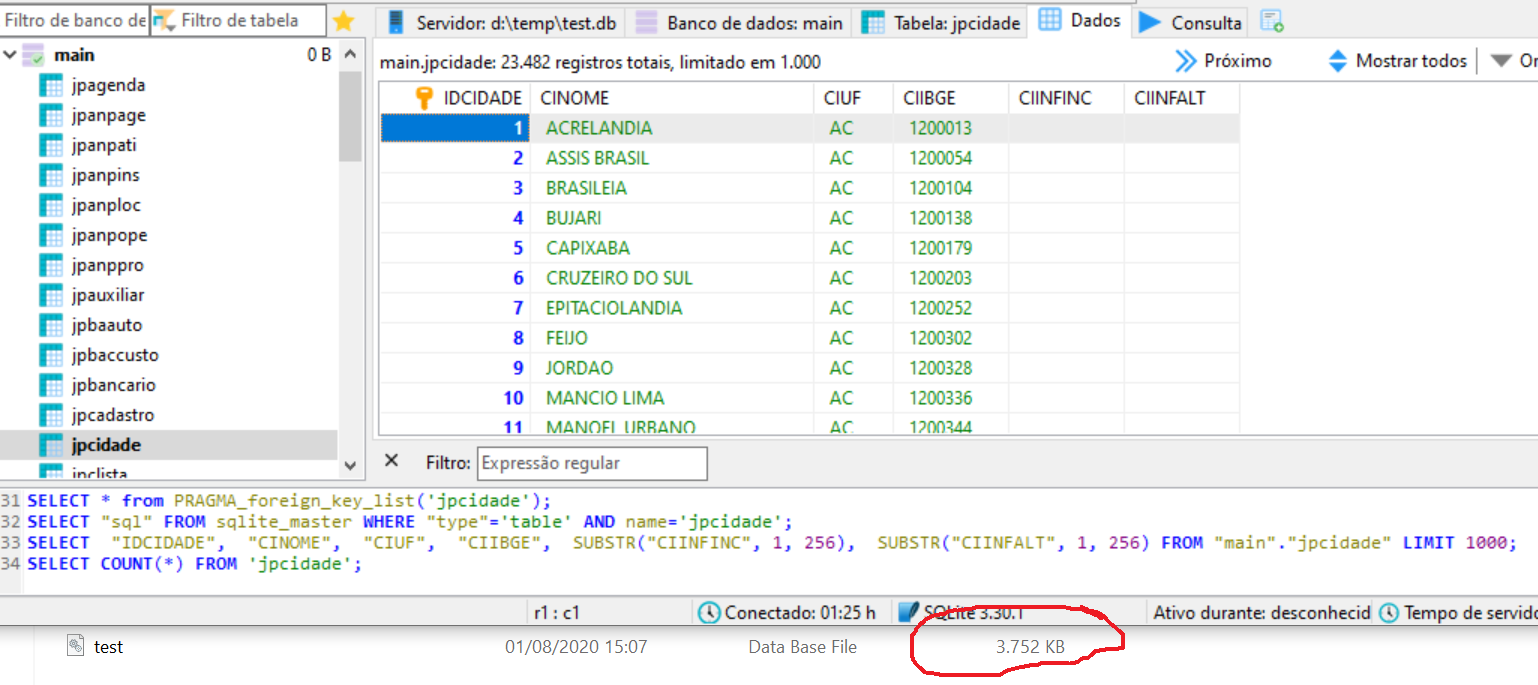The width and height of the screenshot is (1538, 685).
Task: Sort by clicking the CINOME column header
Action: (x=574, y=98)
